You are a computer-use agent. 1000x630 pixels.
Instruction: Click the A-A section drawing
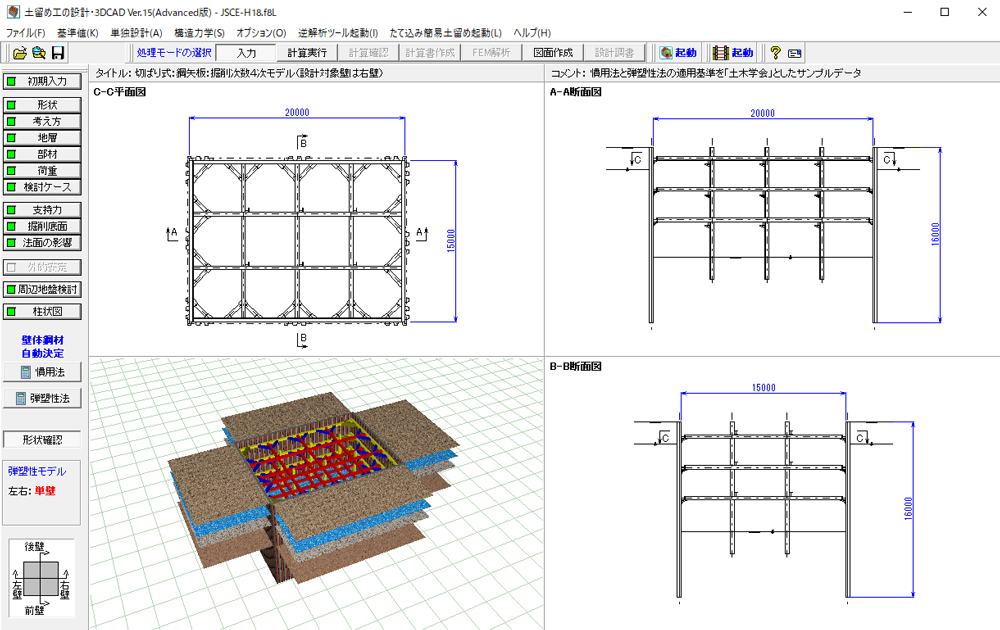coord(763,235)
